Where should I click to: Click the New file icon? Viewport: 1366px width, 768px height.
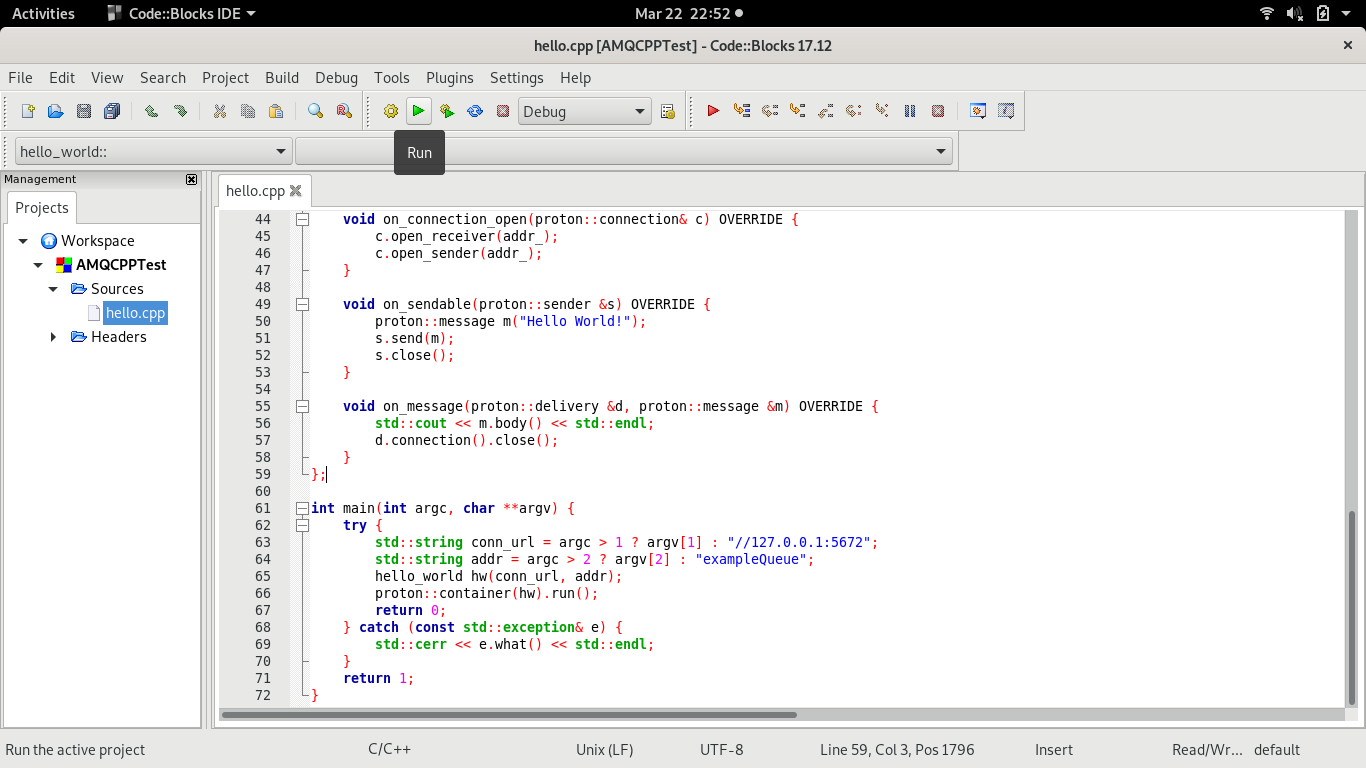coord(28,111)
